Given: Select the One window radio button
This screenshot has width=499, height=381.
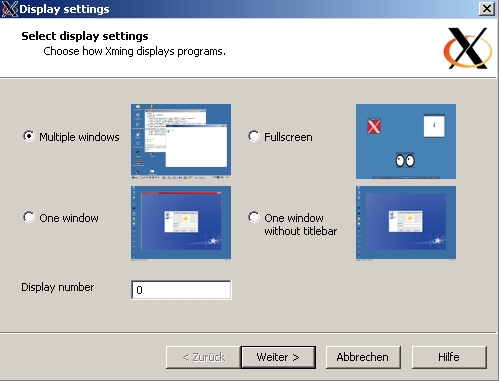Looking at the screenshot, I should (29, 217).
